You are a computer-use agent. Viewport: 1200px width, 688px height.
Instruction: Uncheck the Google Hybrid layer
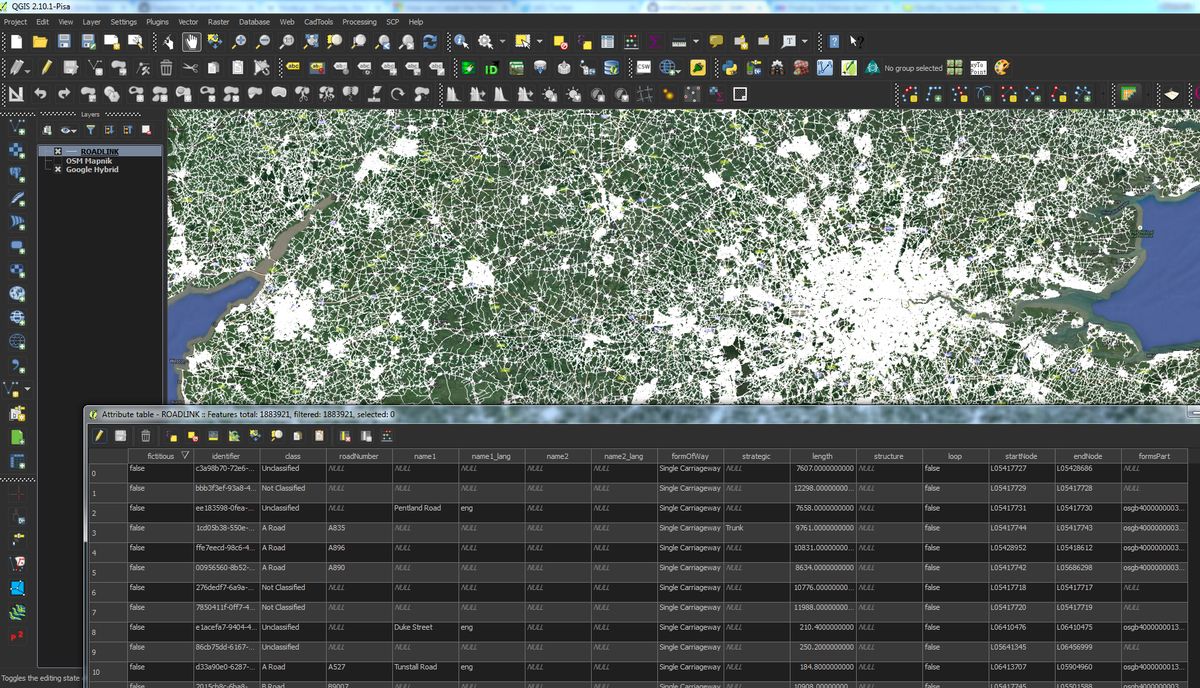point(58,169)
